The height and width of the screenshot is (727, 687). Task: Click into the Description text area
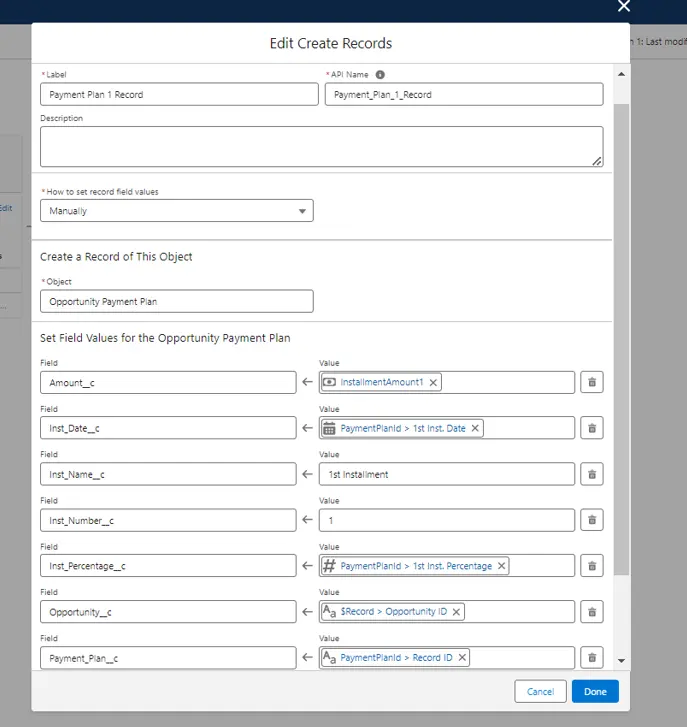321,146
